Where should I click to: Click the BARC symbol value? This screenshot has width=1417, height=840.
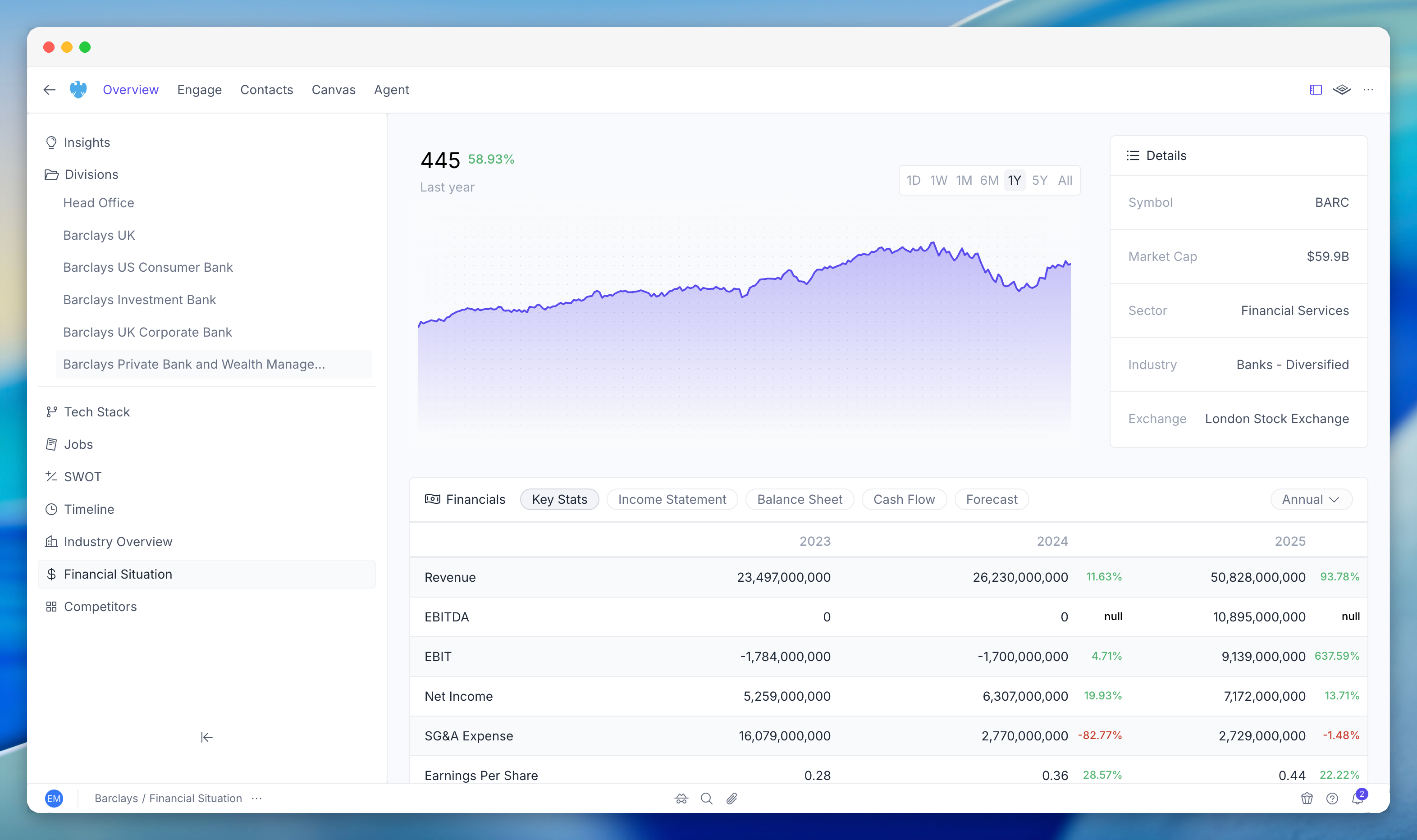(1331, 202)
